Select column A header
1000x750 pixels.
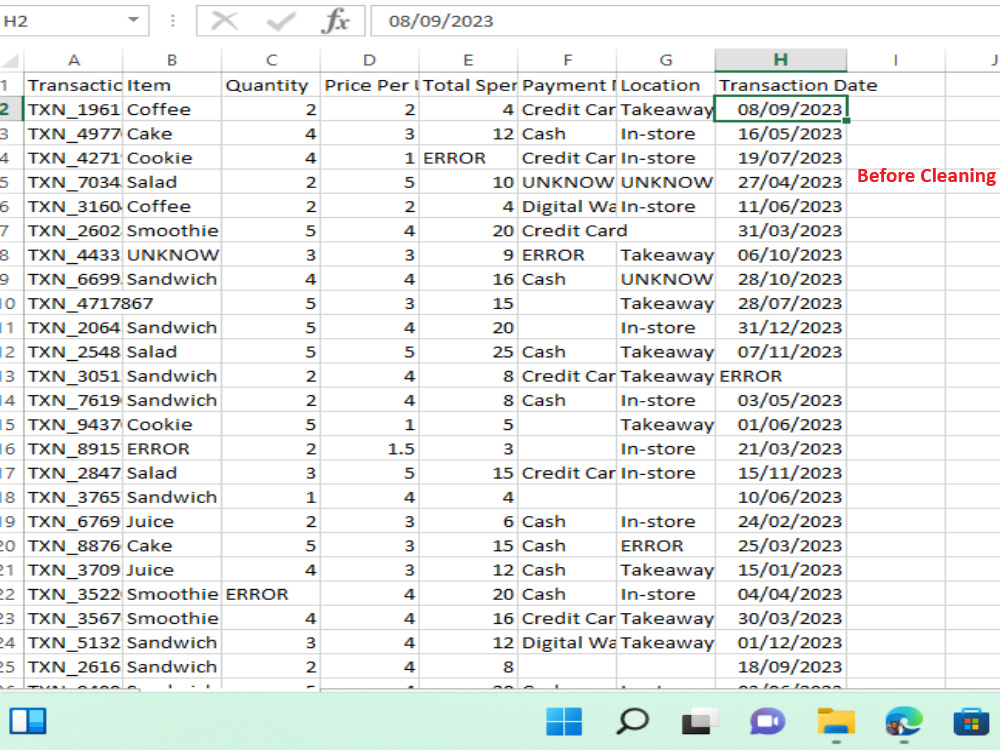[x=73, y=61]
